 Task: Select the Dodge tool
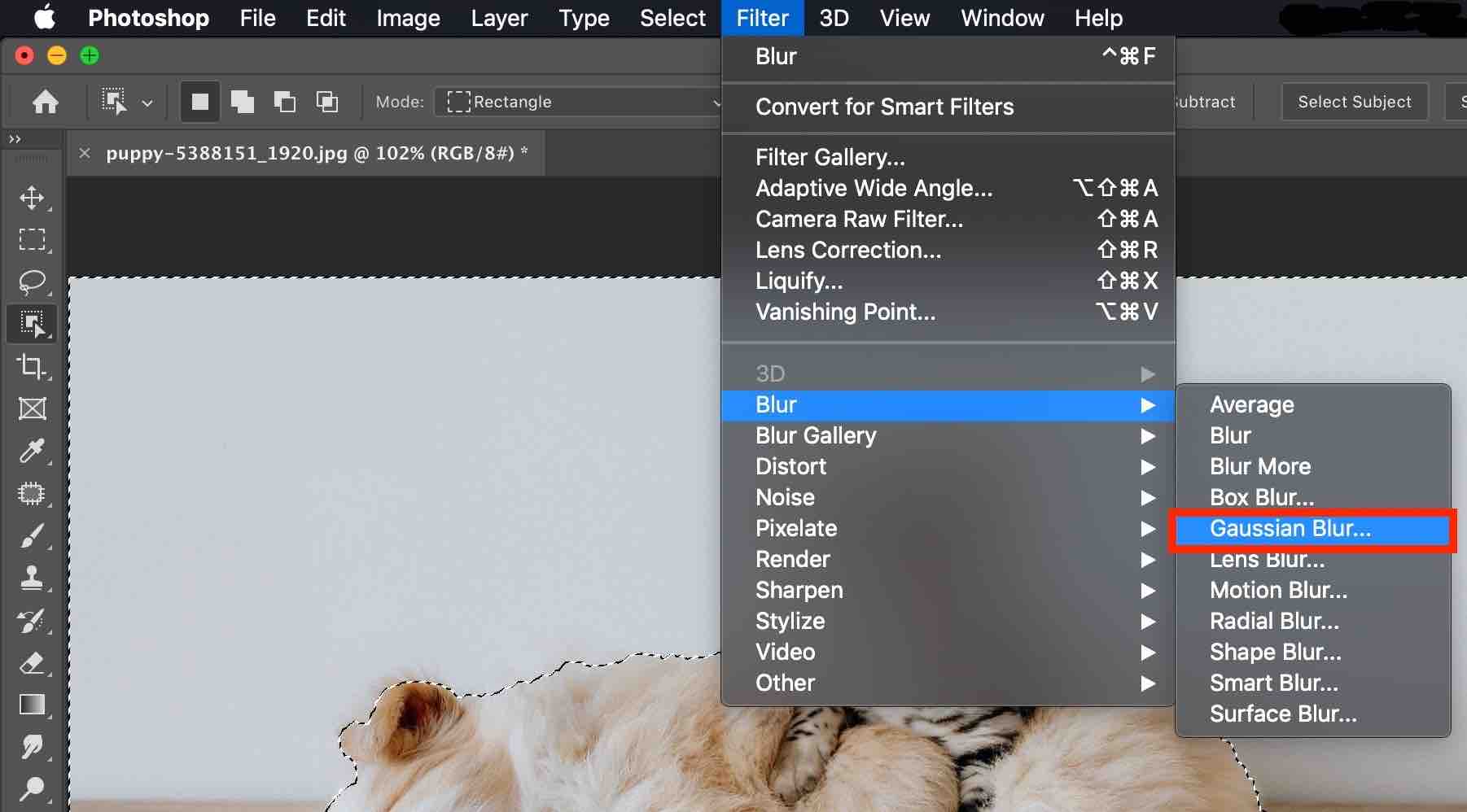[x=32, y=788]
